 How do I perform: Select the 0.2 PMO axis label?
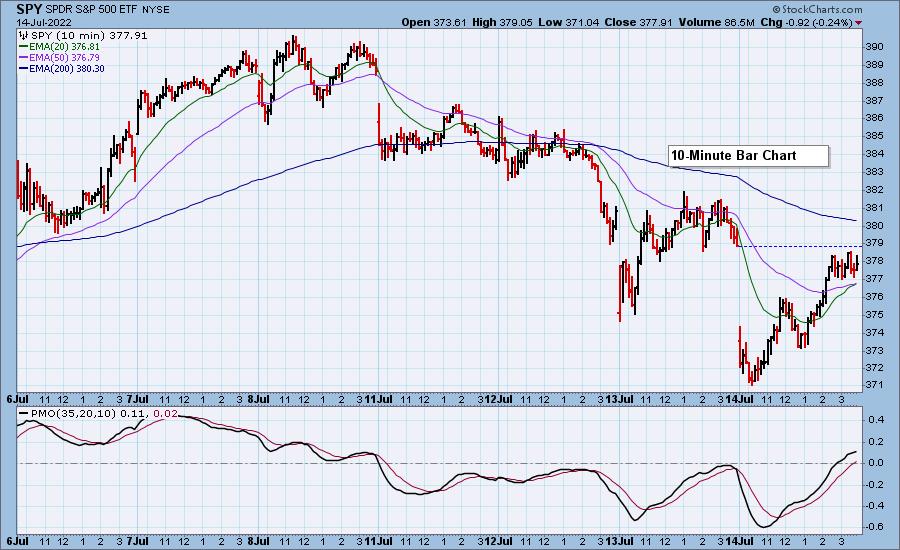coord(875,441)
